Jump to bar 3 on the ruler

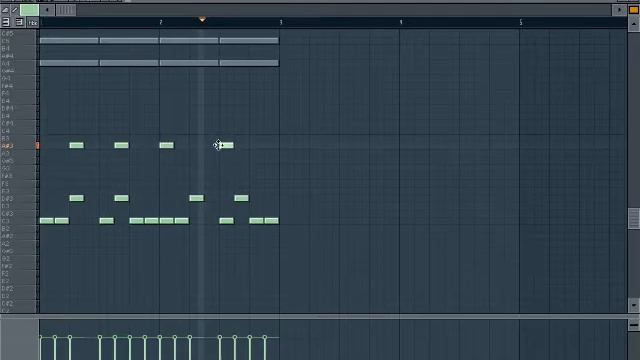[281, 22]
